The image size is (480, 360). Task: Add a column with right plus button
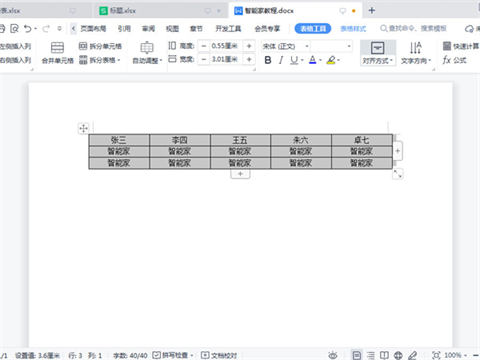(397, 151)
